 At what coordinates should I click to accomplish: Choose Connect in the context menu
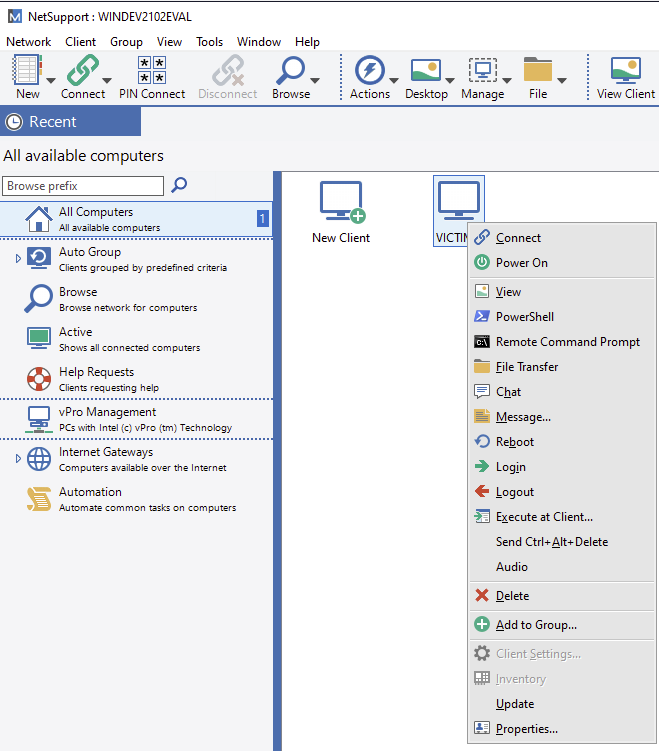(x=562, y=238)
